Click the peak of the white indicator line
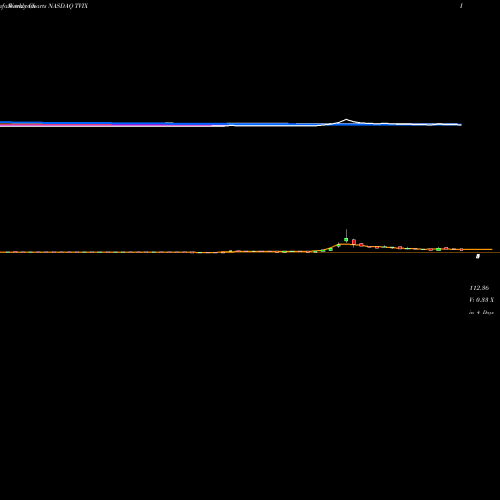 click(346, 119)
